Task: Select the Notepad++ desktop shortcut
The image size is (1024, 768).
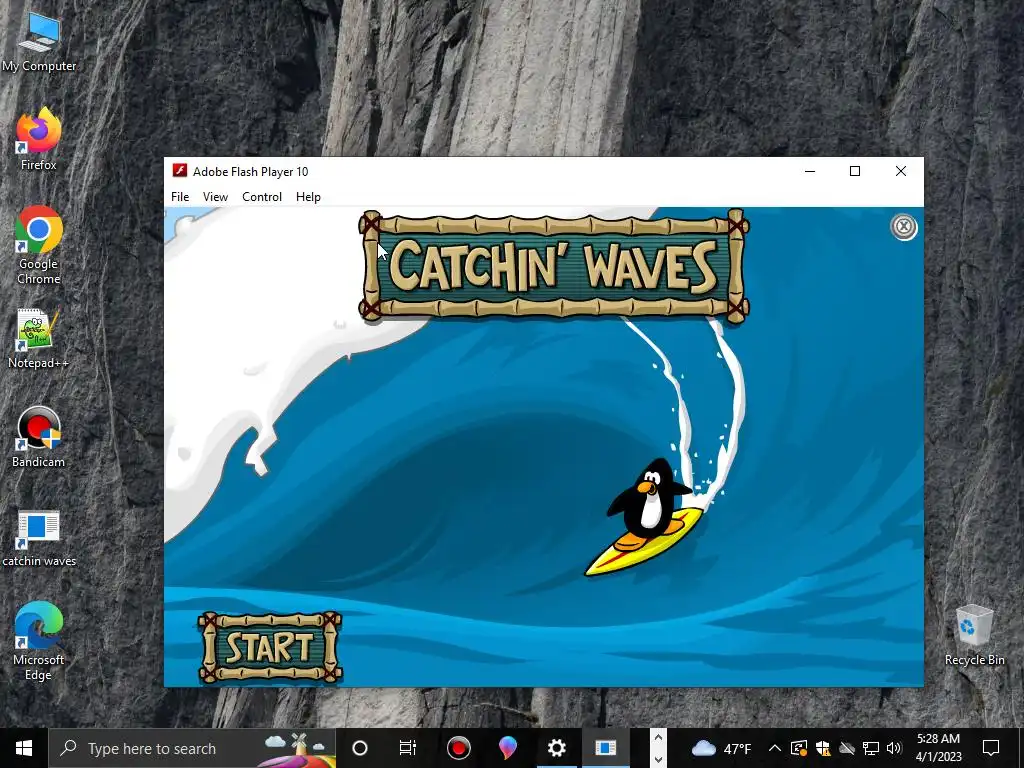Action: (x=39, y=338)
